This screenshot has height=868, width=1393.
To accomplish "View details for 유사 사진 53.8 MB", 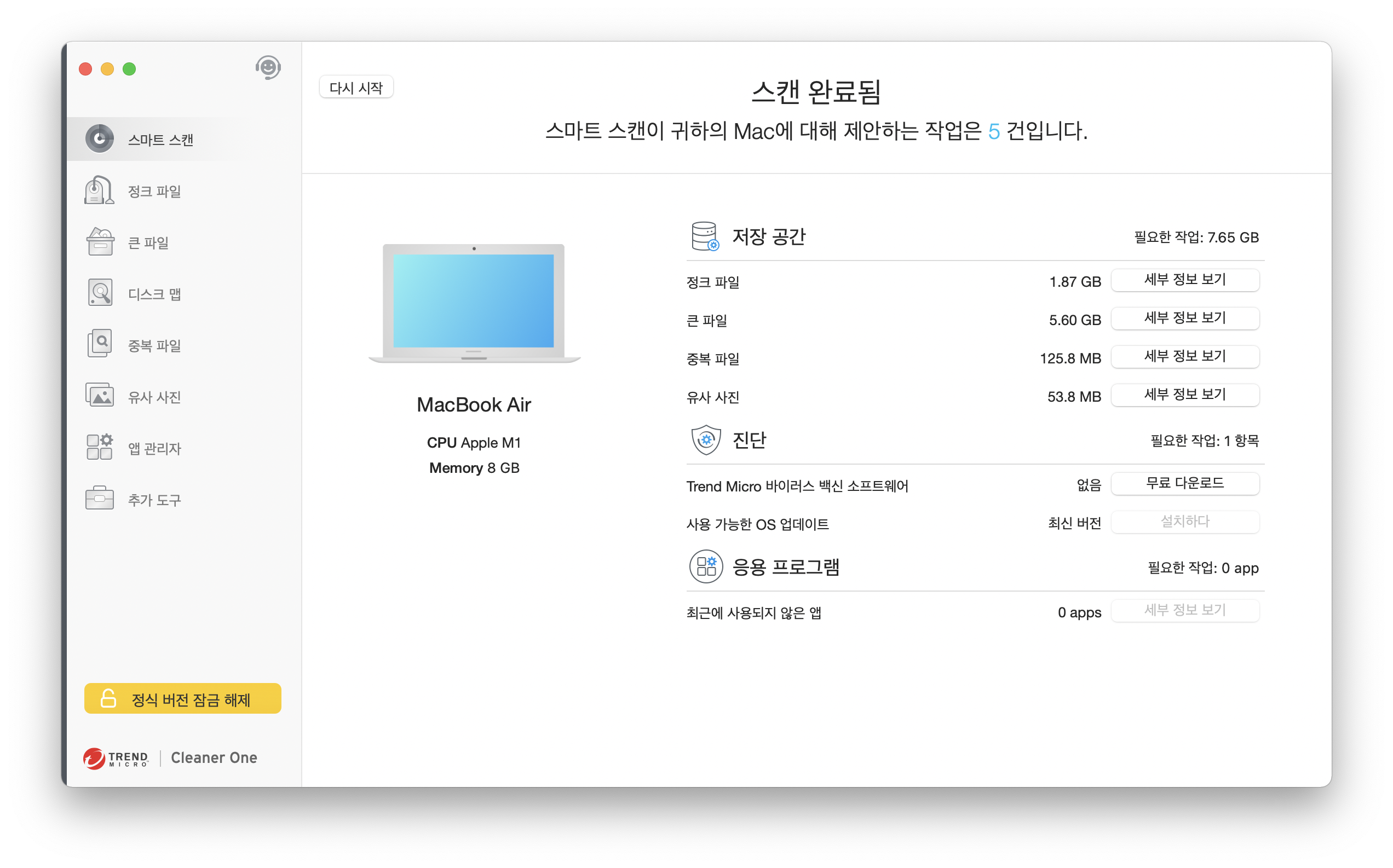I will tap(1184, 395).
